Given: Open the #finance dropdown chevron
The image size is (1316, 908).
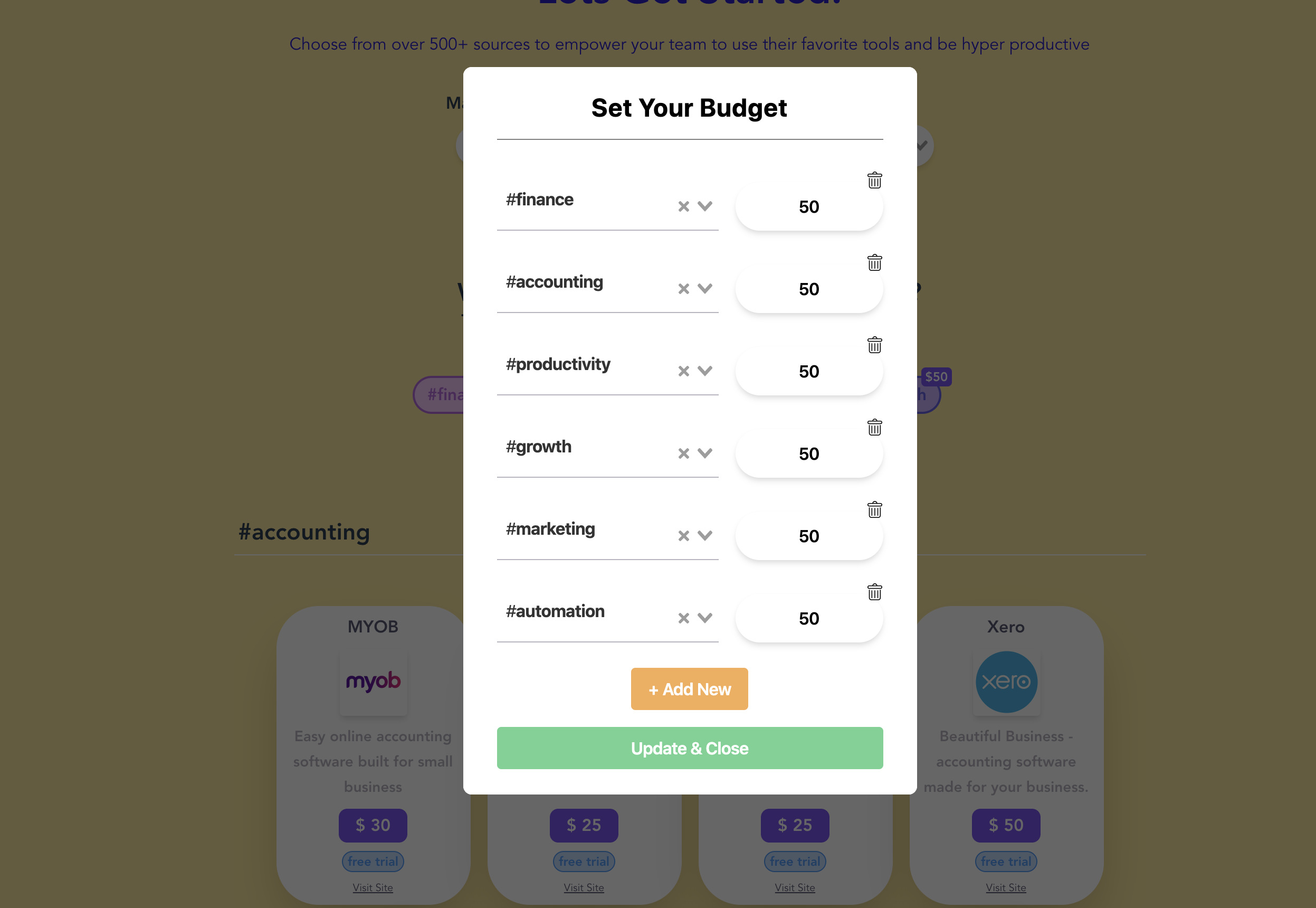Looking at the screenshot, I should (x=704, y=206).
